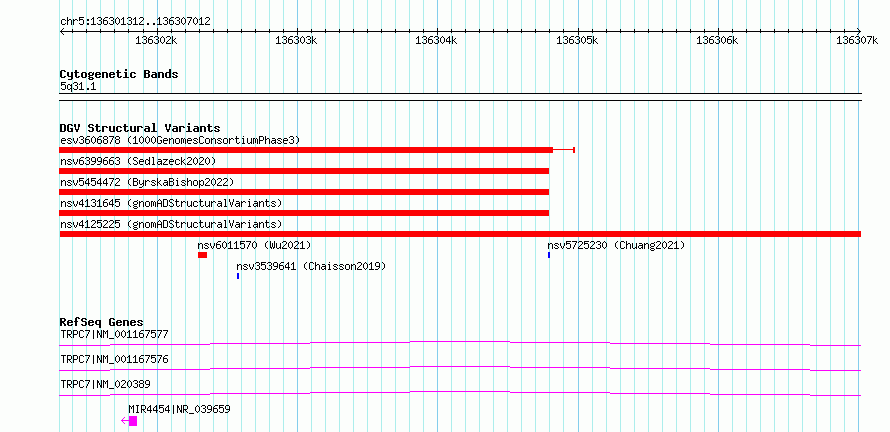Image resolution: width=890 pixels, height=432 pixels.
Task: Select the small red nsv6011570 Wu2021 block
Action: click(x=203, y=255)
